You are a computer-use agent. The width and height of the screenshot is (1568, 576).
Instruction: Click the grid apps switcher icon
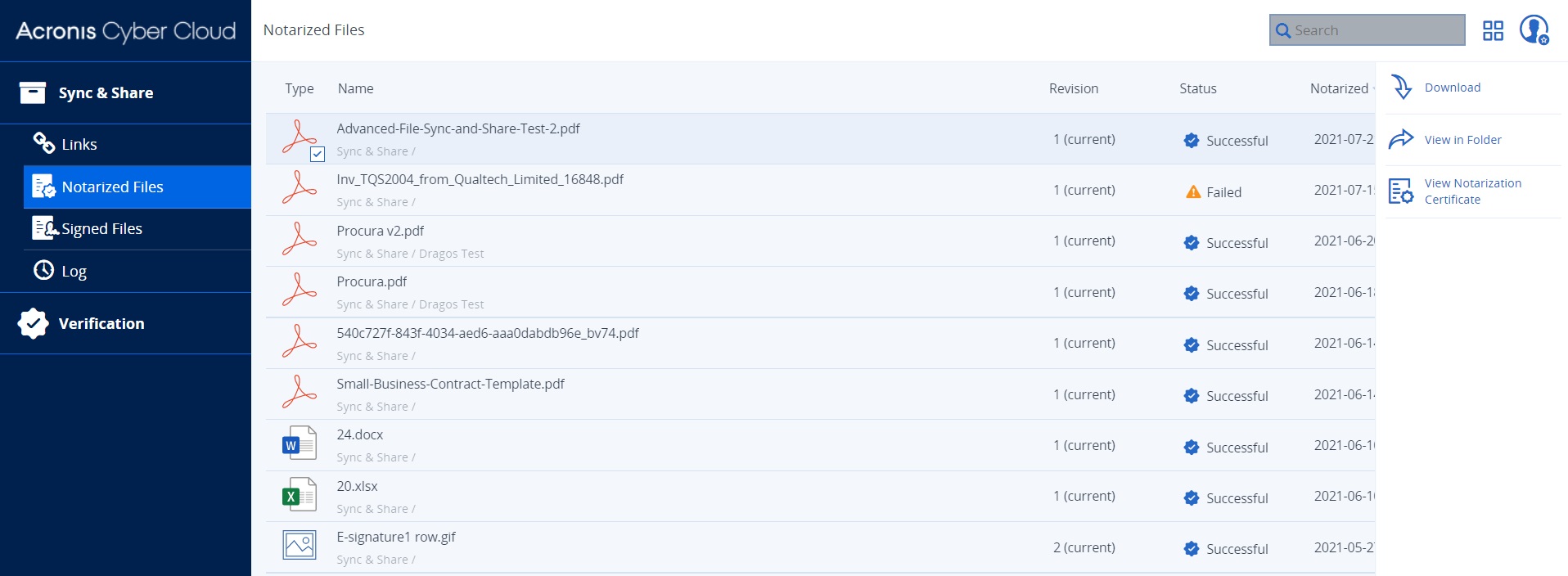(1493, 31)
